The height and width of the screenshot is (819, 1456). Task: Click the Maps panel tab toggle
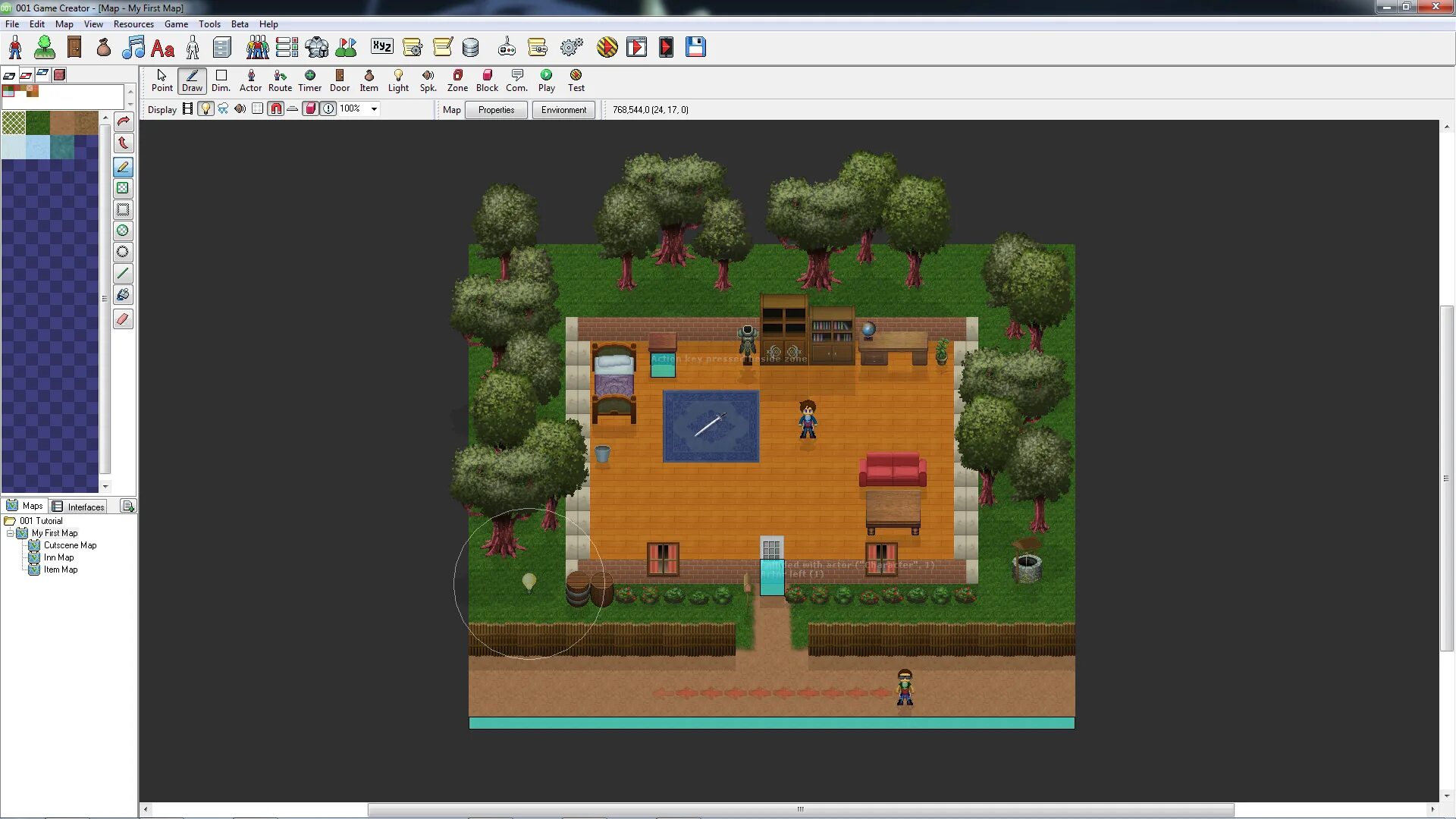coord(25,505)
